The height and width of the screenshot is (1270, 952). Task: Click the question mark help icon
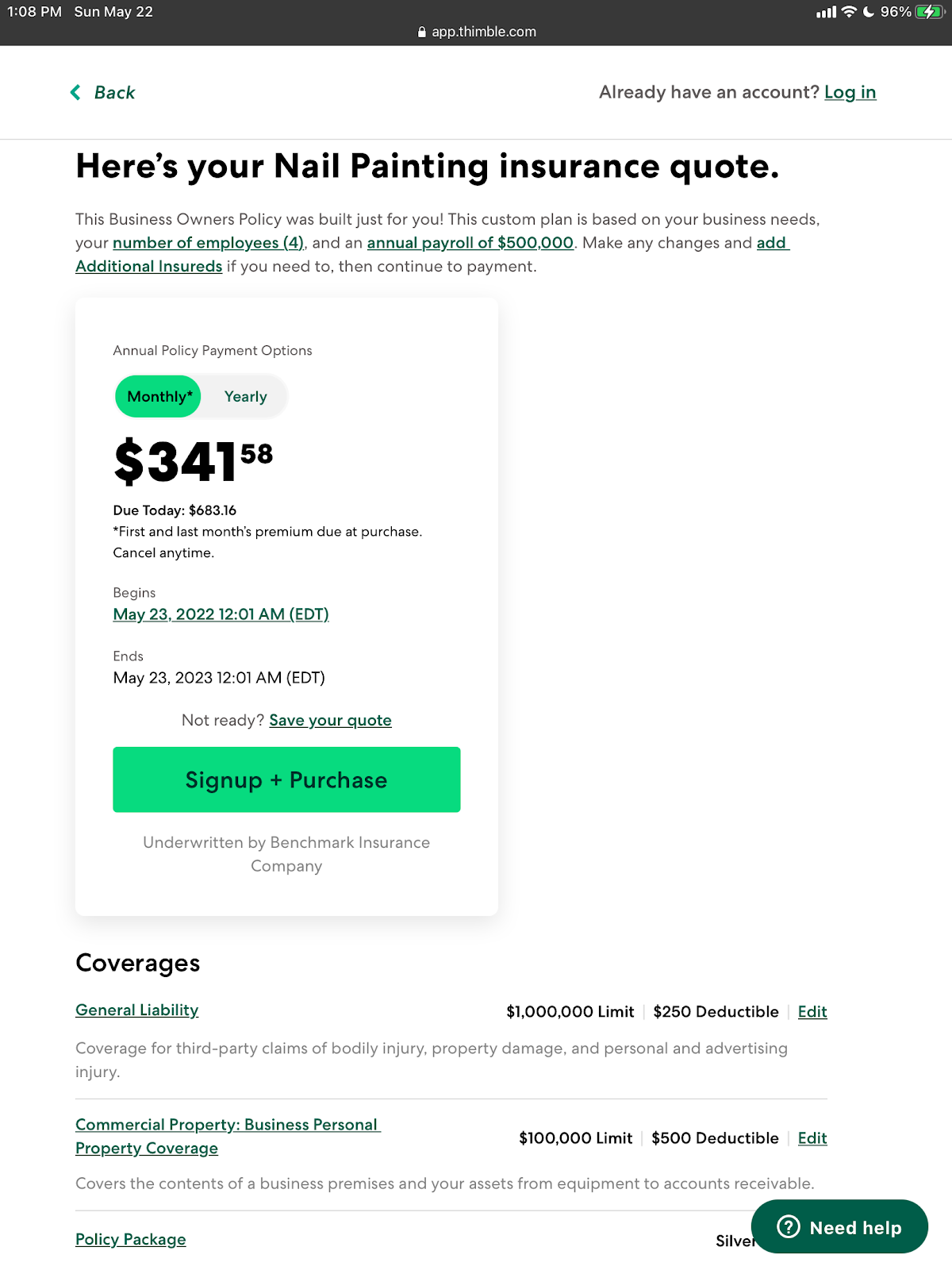point(788,1227)
